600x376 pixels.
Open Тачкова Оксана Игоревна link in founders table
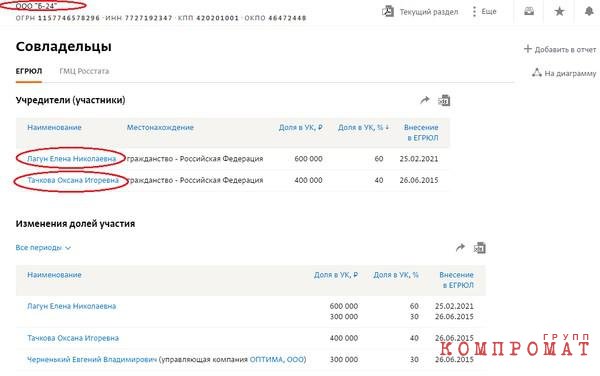pyautogui.click(x=73, y=180)
